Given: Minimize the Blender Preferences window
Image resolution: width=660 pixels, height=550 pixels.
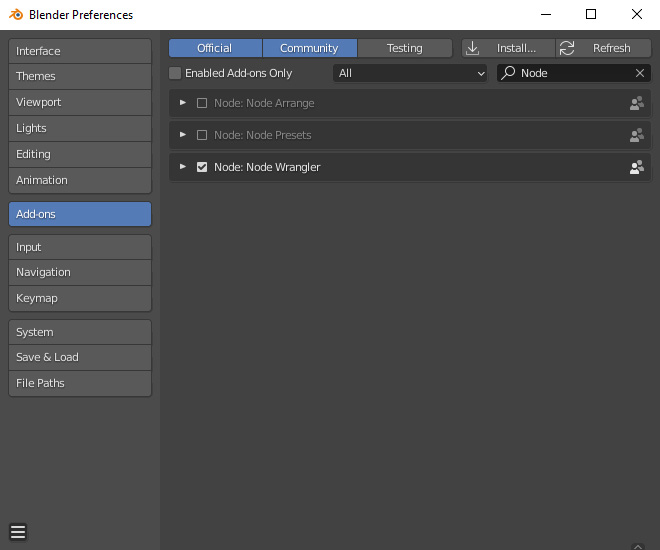Looking at the screenshot, I should coord(546,14).
